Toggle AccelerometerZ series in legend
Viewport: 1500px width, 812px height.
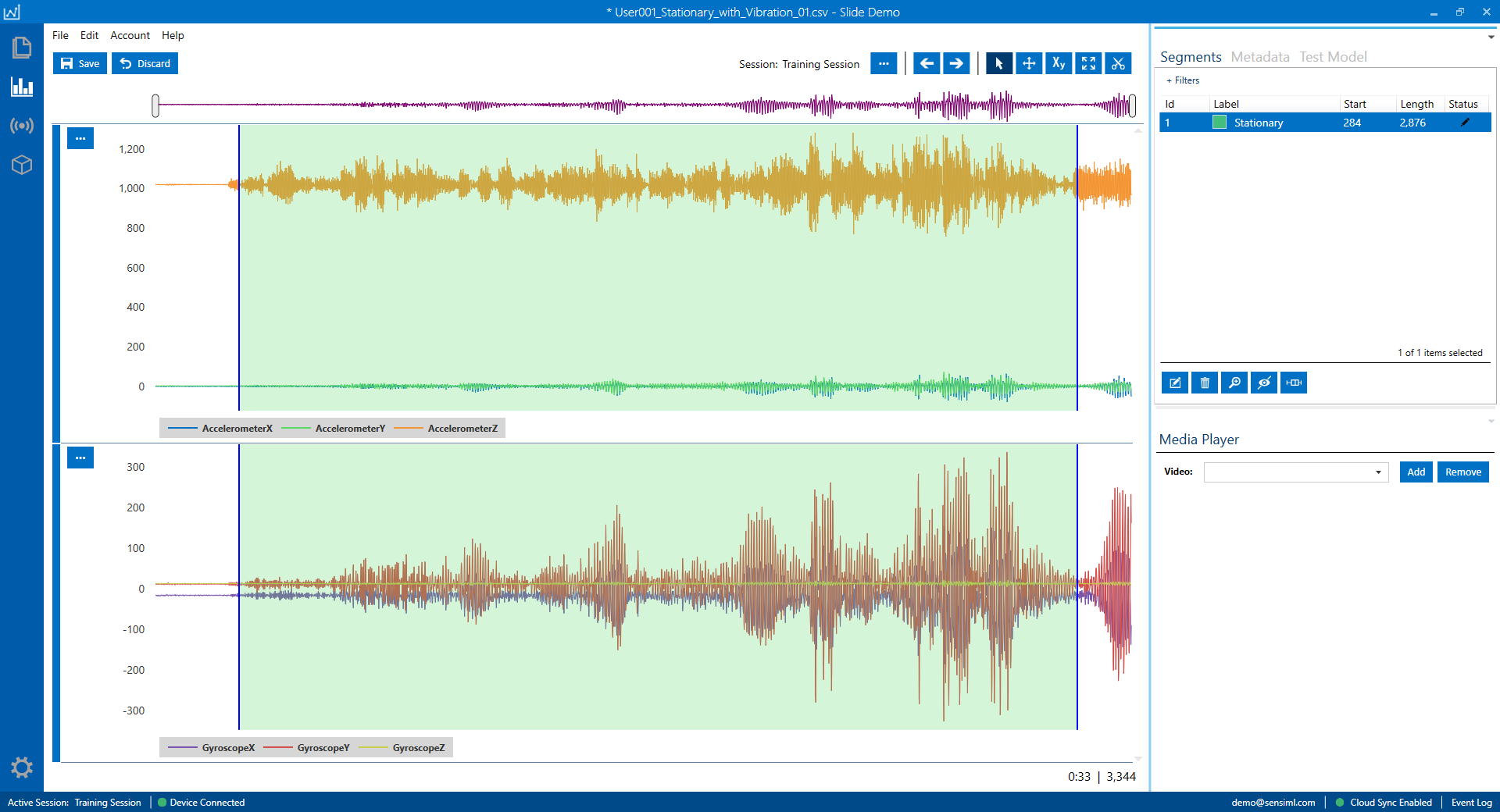(x=445, y=429)
